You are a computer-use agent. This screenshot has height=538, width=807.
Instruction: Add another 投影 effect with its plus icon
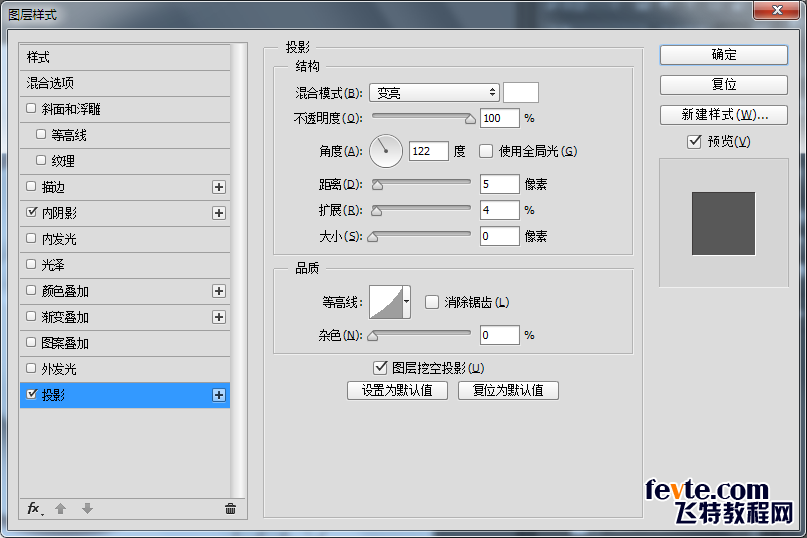coord(219,395)
